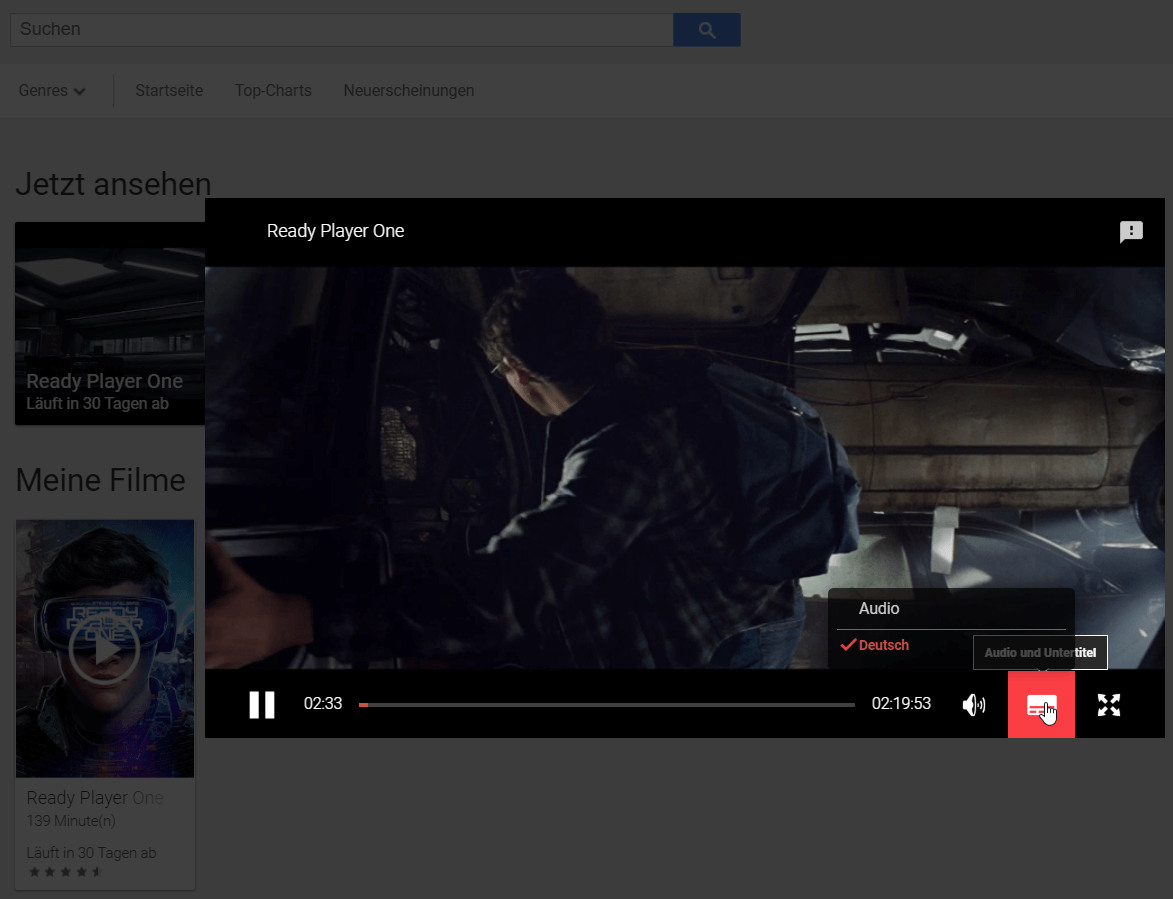Play Ready Player One from poster thumbnail

[105, 649]
